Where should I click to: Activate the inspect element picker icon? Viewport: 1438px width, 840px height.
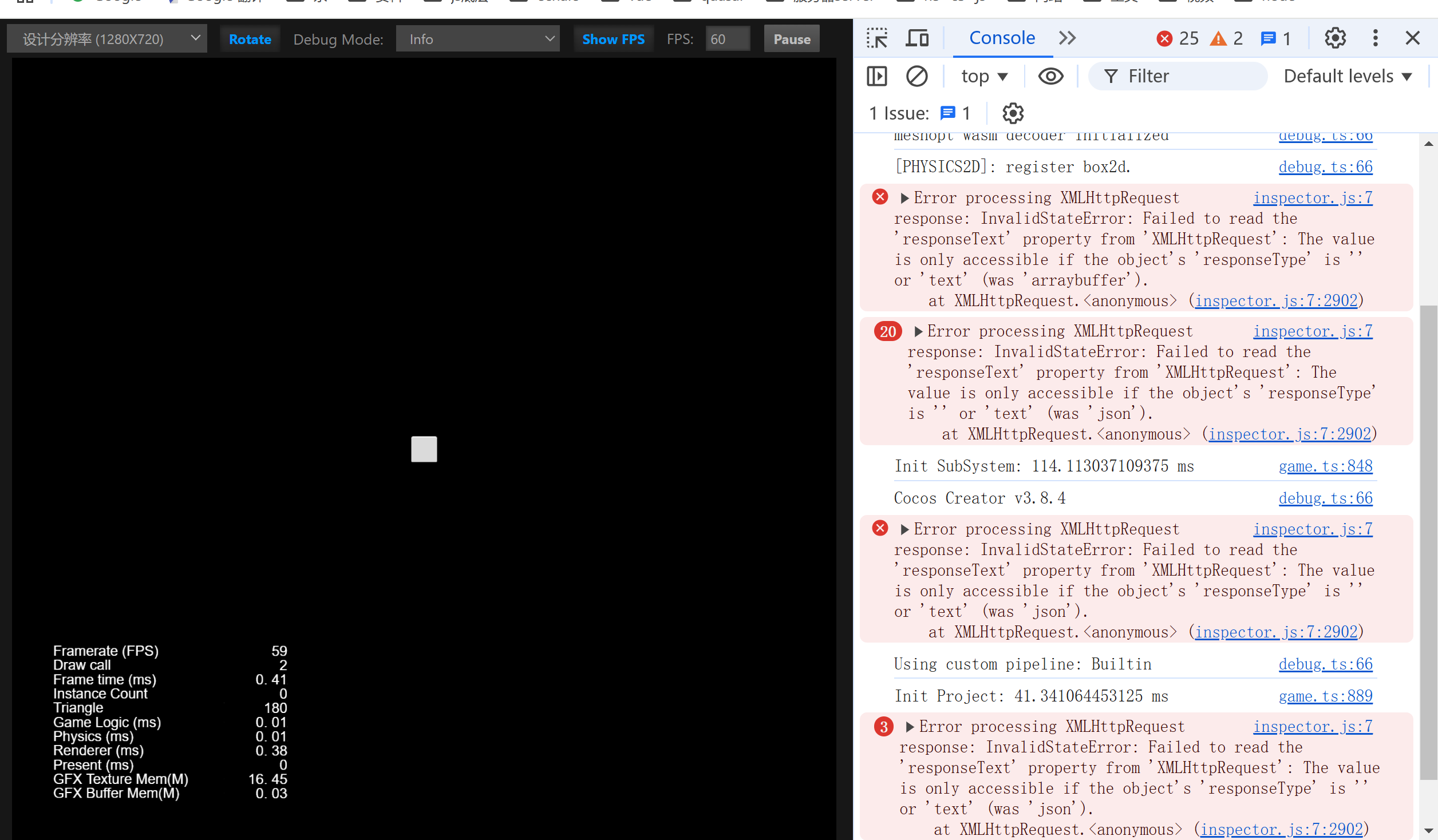876,38
